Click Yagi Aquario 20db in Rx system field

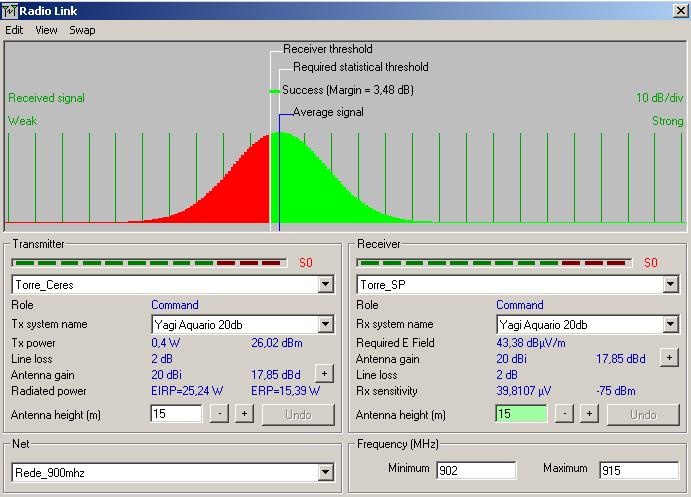[543, 325]
